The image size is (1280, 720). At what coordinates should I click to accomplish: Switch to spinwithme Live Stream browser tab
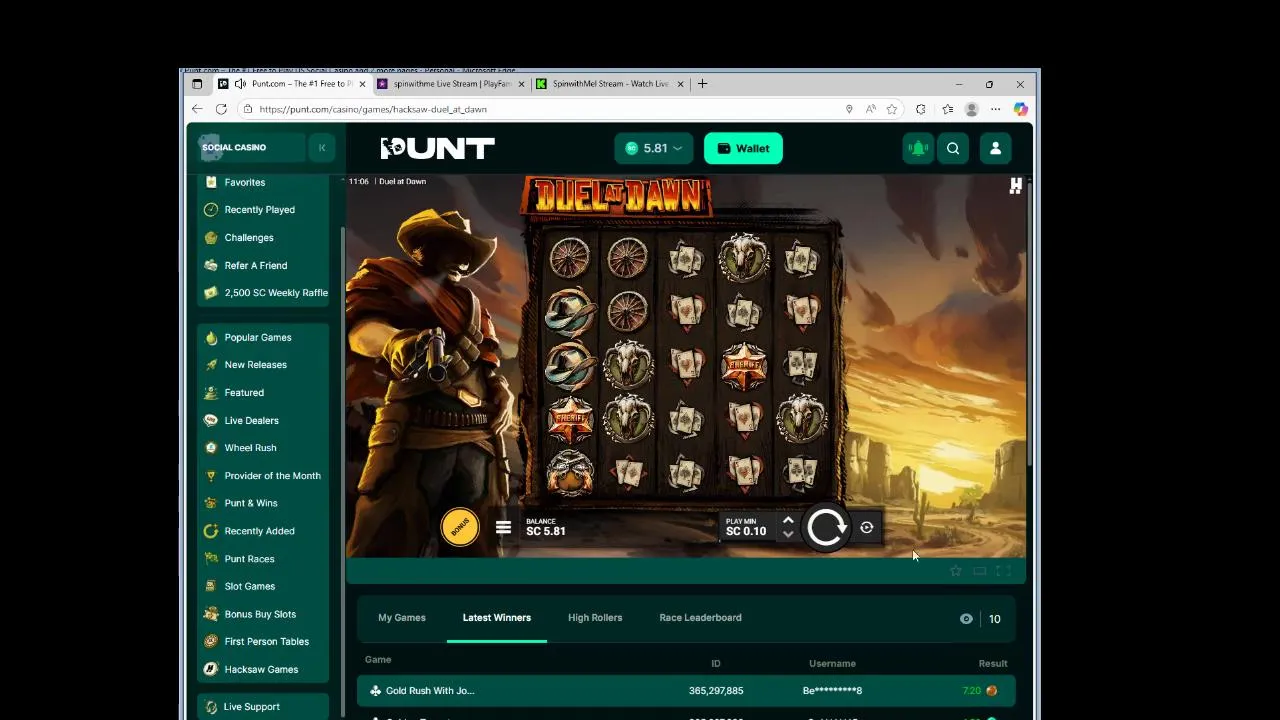point(452,84)
